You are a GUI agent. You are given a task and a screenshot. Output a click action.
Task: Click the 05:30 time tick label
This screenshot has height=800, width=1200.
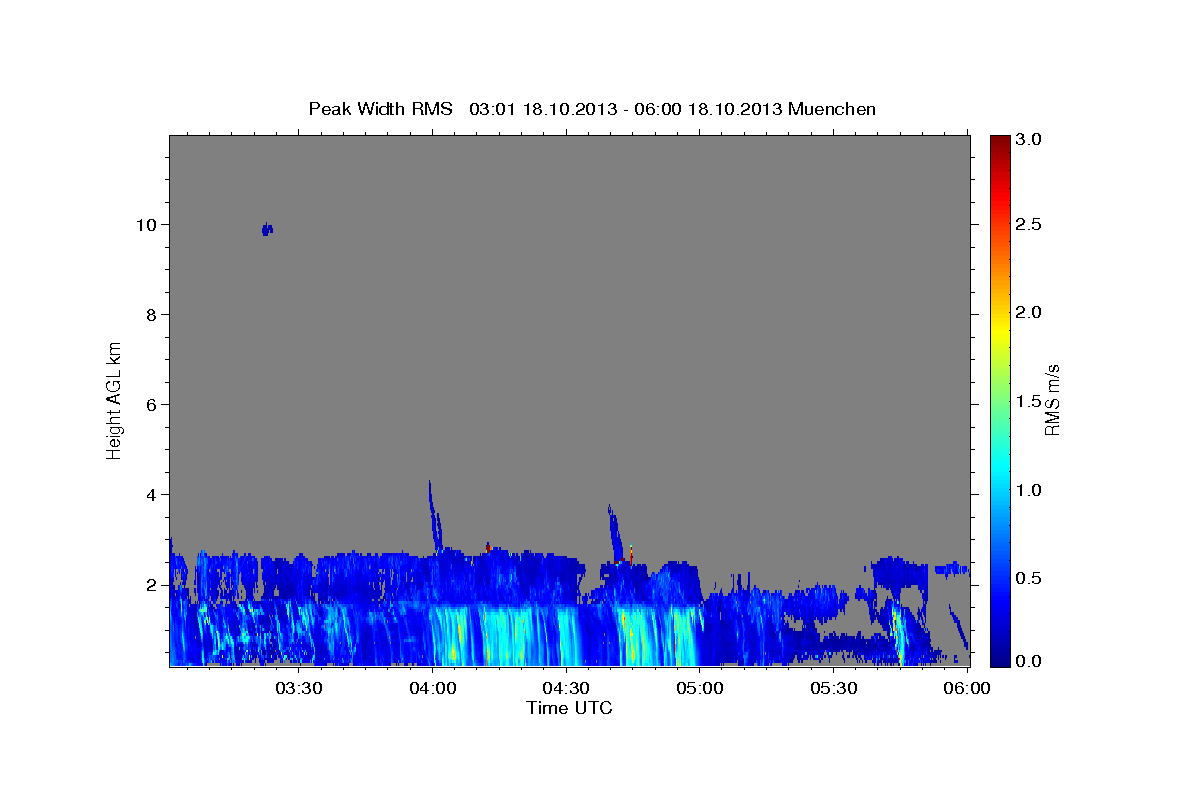(x=834, y=688)
